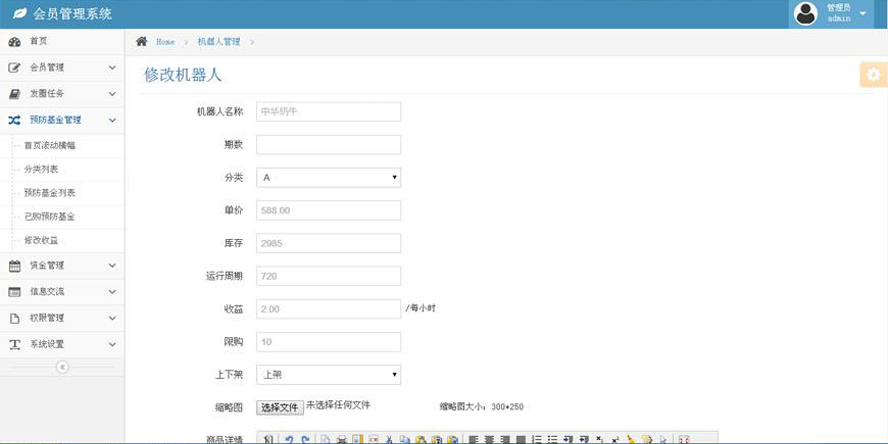Click the 会员管理 edit icon

[15, 67]
